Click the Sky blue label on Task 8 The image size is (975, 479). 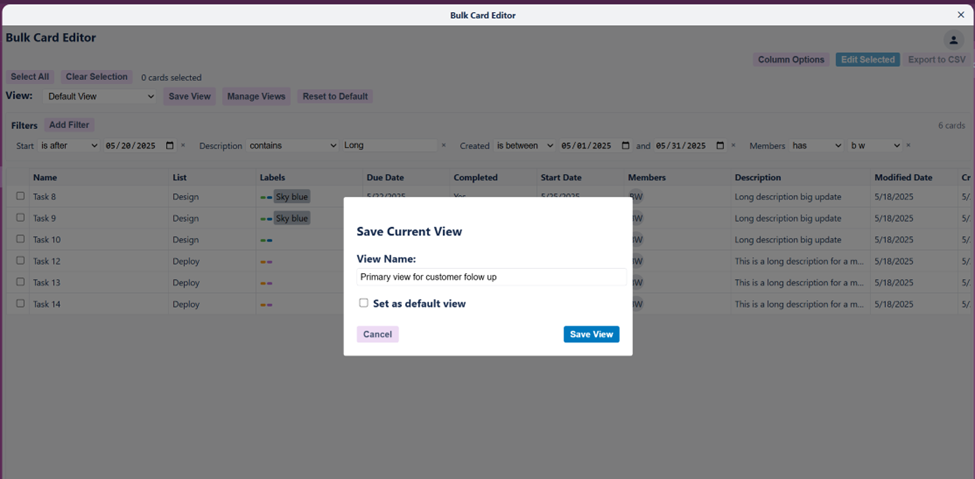[292, 197]
